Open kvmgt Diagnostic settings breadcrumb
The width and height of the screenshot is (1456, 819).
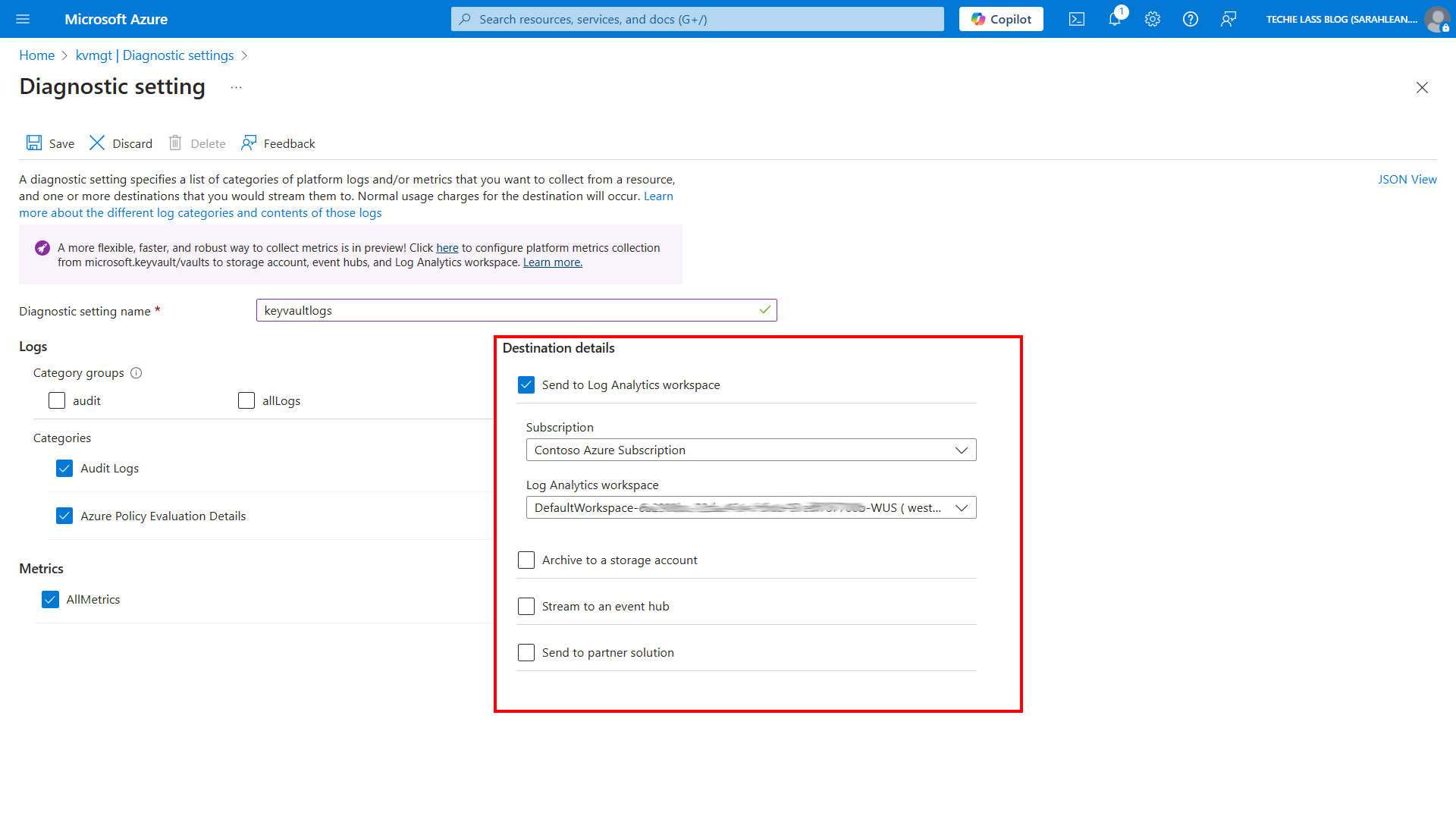point(155,55)
